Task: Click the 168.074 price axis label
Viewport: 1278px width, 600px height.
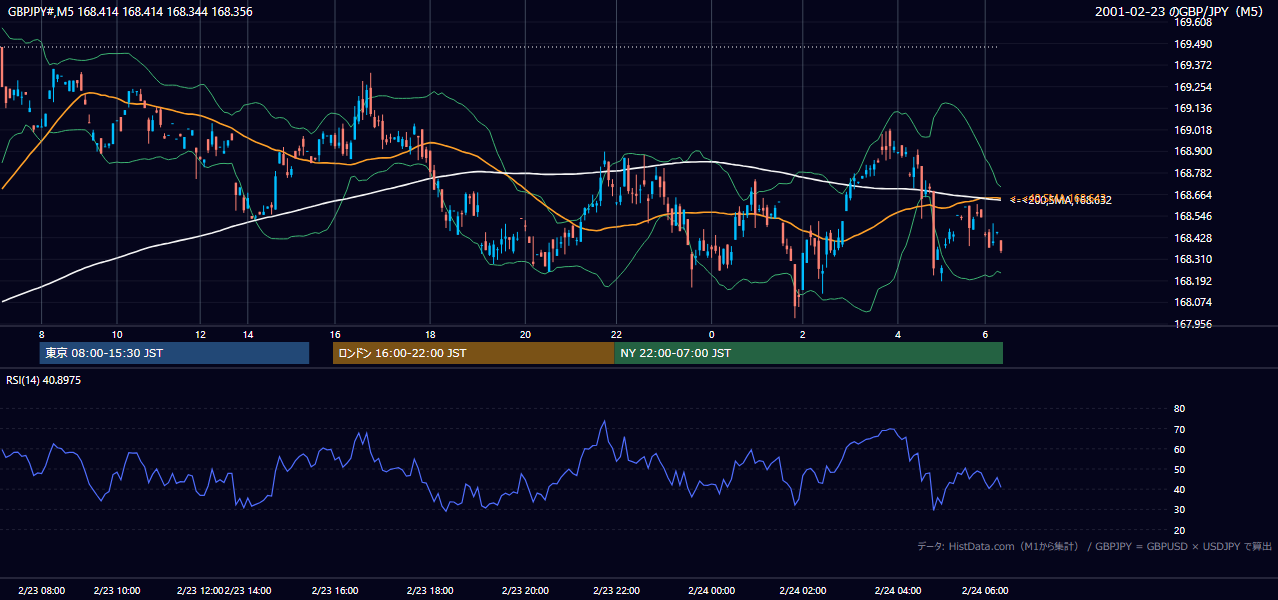Action: pos(1192,302)
